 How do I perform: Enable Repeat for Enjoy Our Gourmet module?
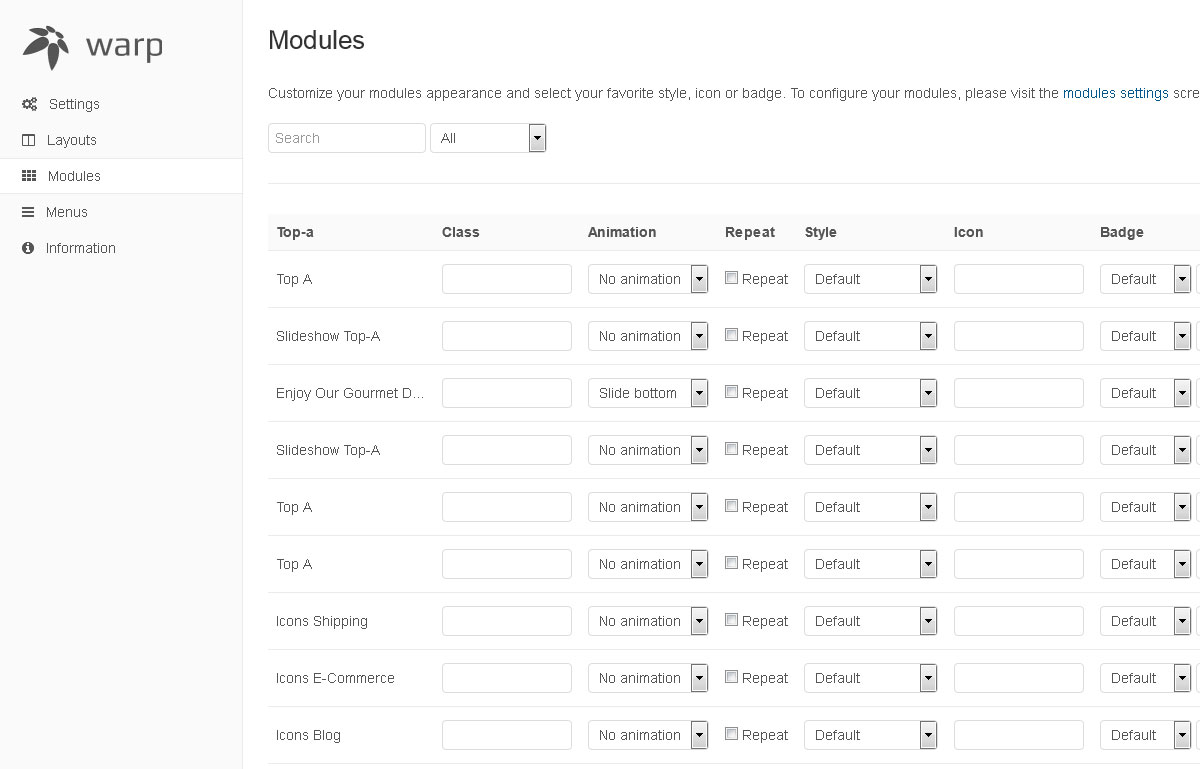(731, 392)
